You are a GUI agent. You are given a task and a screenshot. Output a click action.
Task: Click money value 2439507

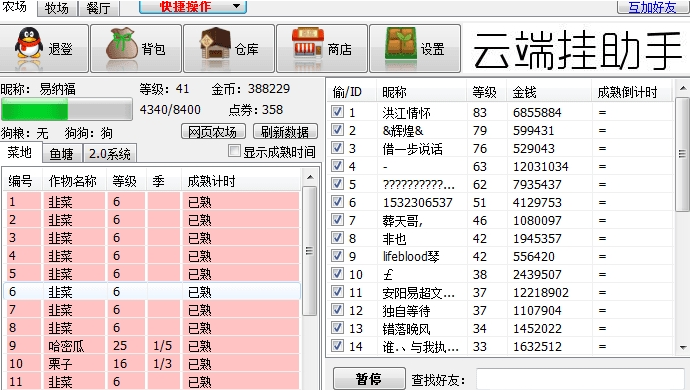pyautogui.click(x=537, y=274)
